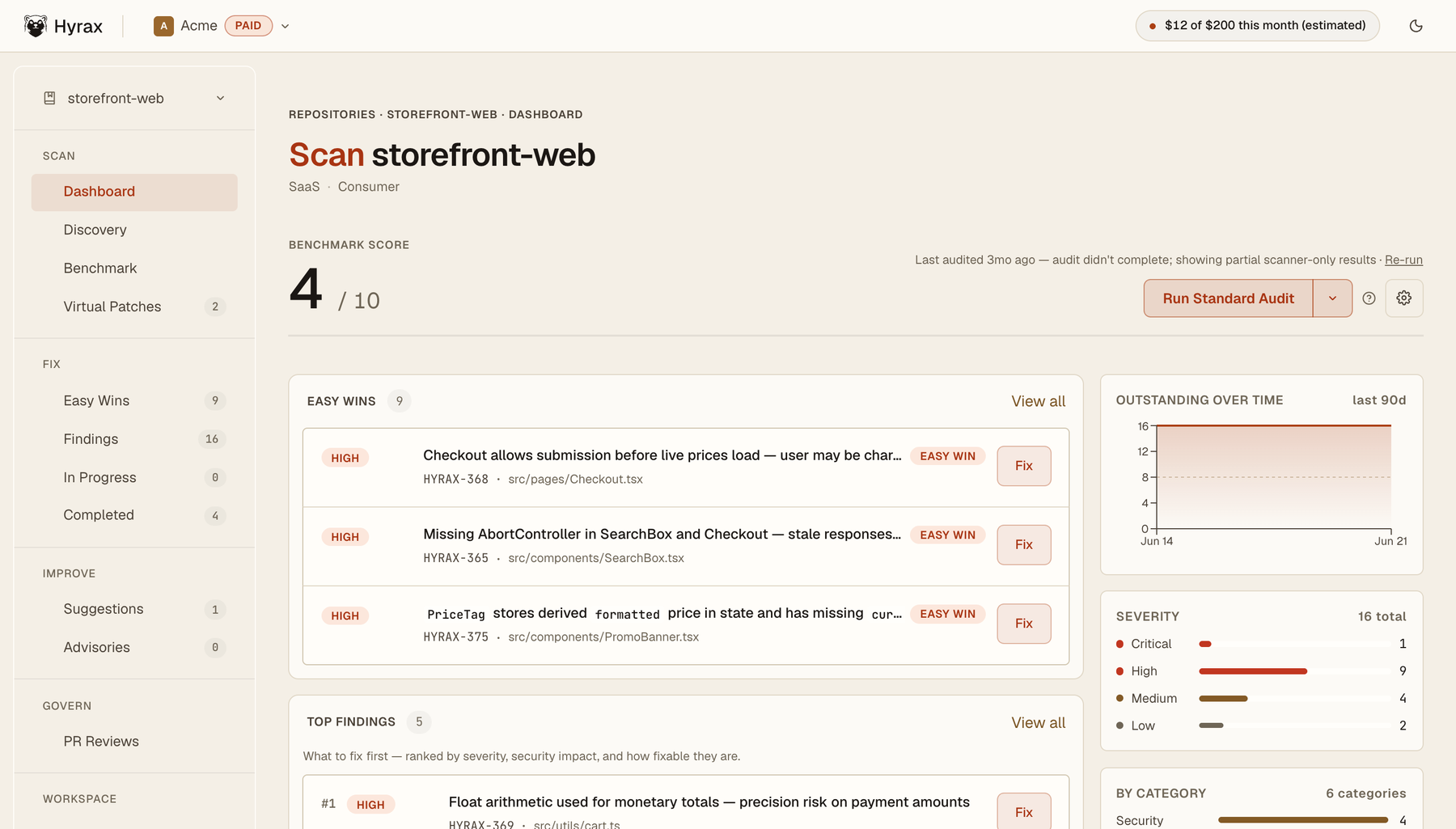Image resolution: width=1456 pixels, height=829 pixels.
Task: Click the repository book icon beside storefront-web
Action: [x=49, y=98]
